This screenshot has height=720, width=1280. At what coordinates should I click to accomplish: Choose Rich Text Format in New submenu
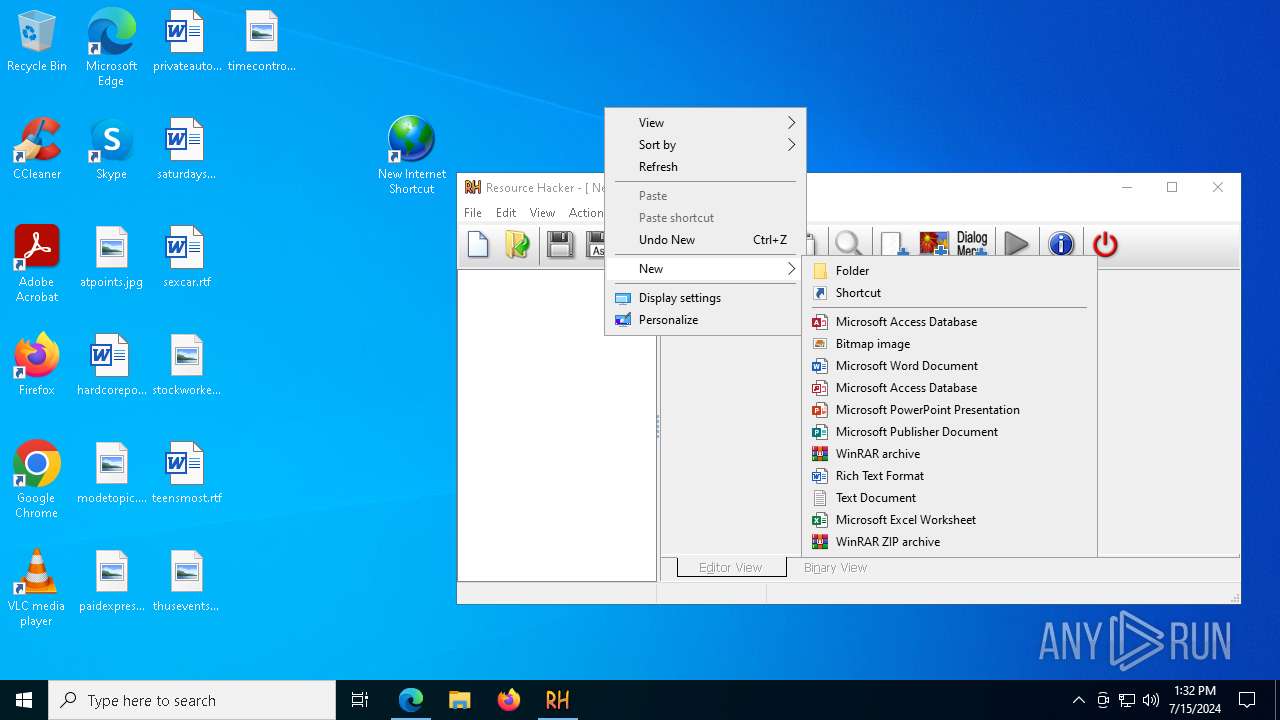[x=949, y=476]
